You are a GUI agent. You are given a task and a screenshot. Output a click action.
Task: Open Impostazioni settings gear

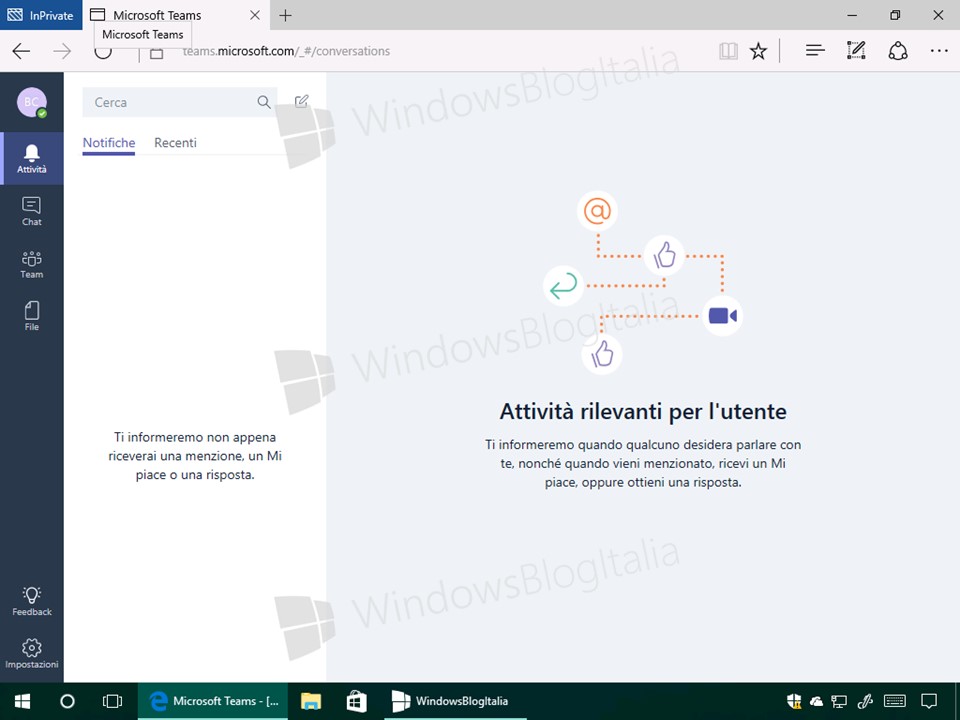[32, 654]
